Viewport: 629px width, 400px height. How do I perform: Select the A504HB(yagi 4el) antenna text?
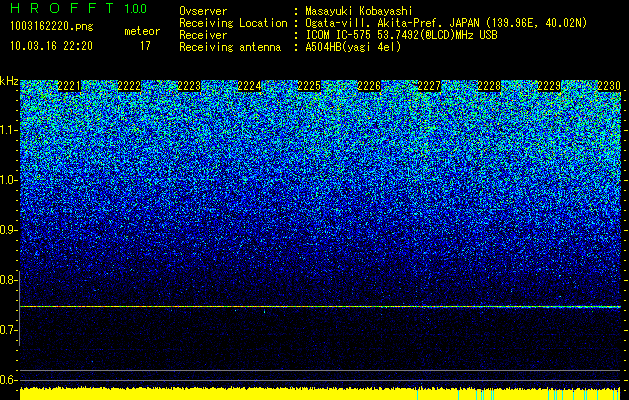353,47
